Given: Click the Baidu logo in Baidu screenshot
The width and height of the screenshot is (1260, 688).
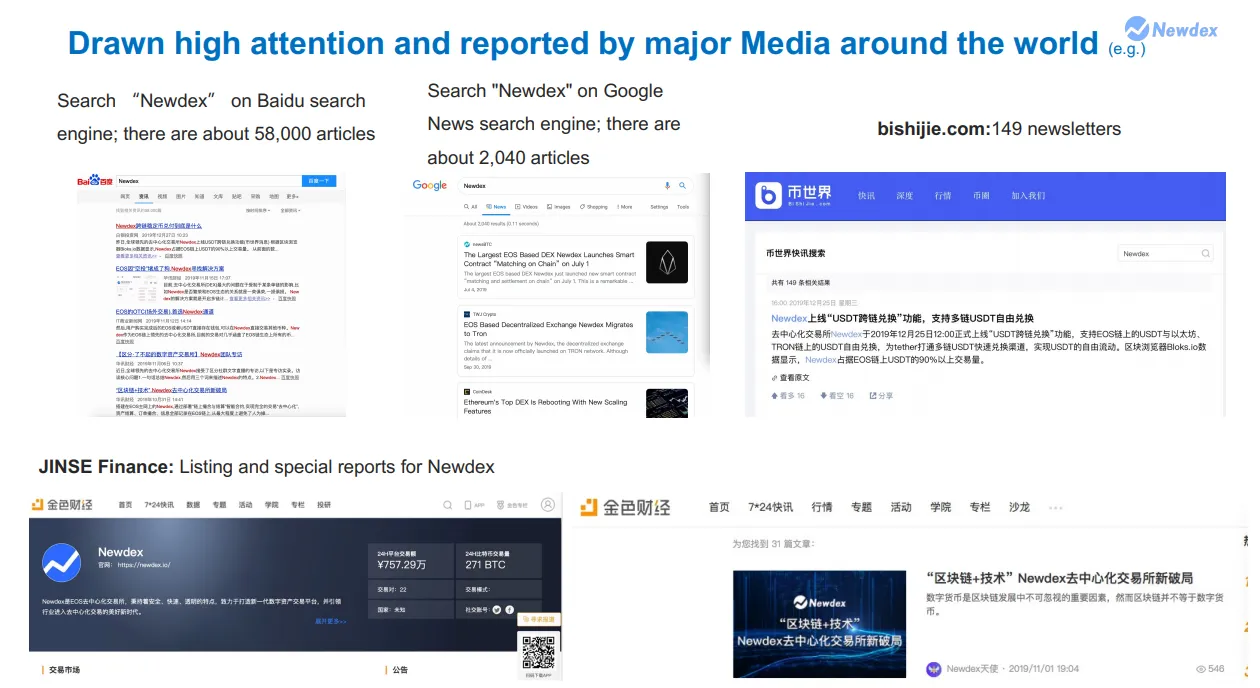Looking at the screenshot, I should tap(95, 180).
